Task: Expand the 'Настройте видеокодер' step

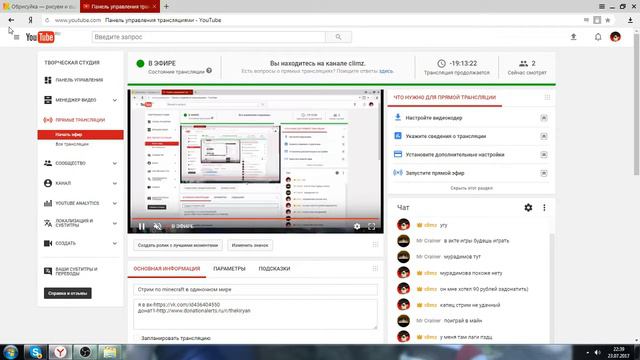Action: [544, 118]
